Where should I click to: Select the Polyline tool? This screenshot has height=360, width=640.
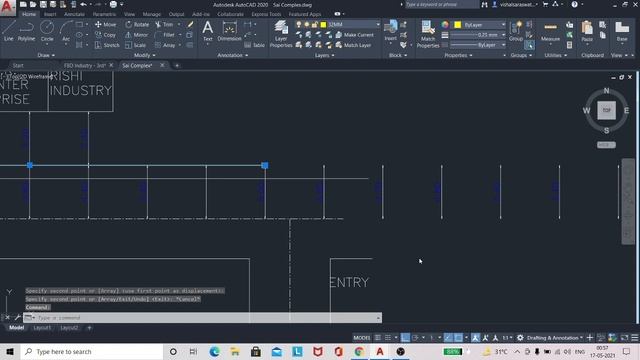(x=27, y=31)
